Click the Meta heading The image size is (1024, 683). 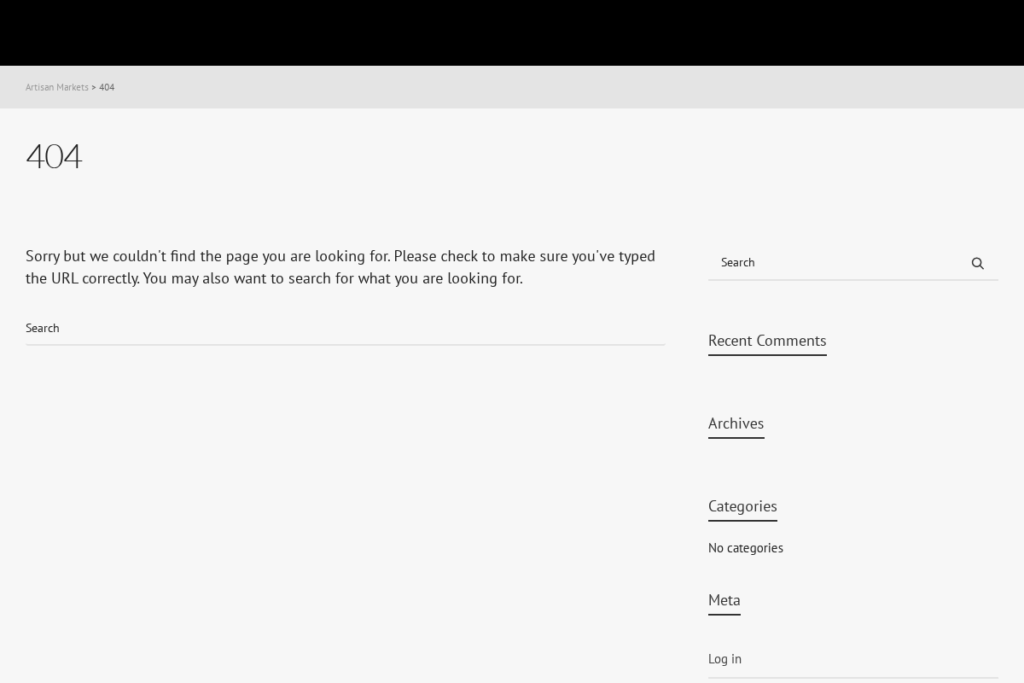[724, 600]
